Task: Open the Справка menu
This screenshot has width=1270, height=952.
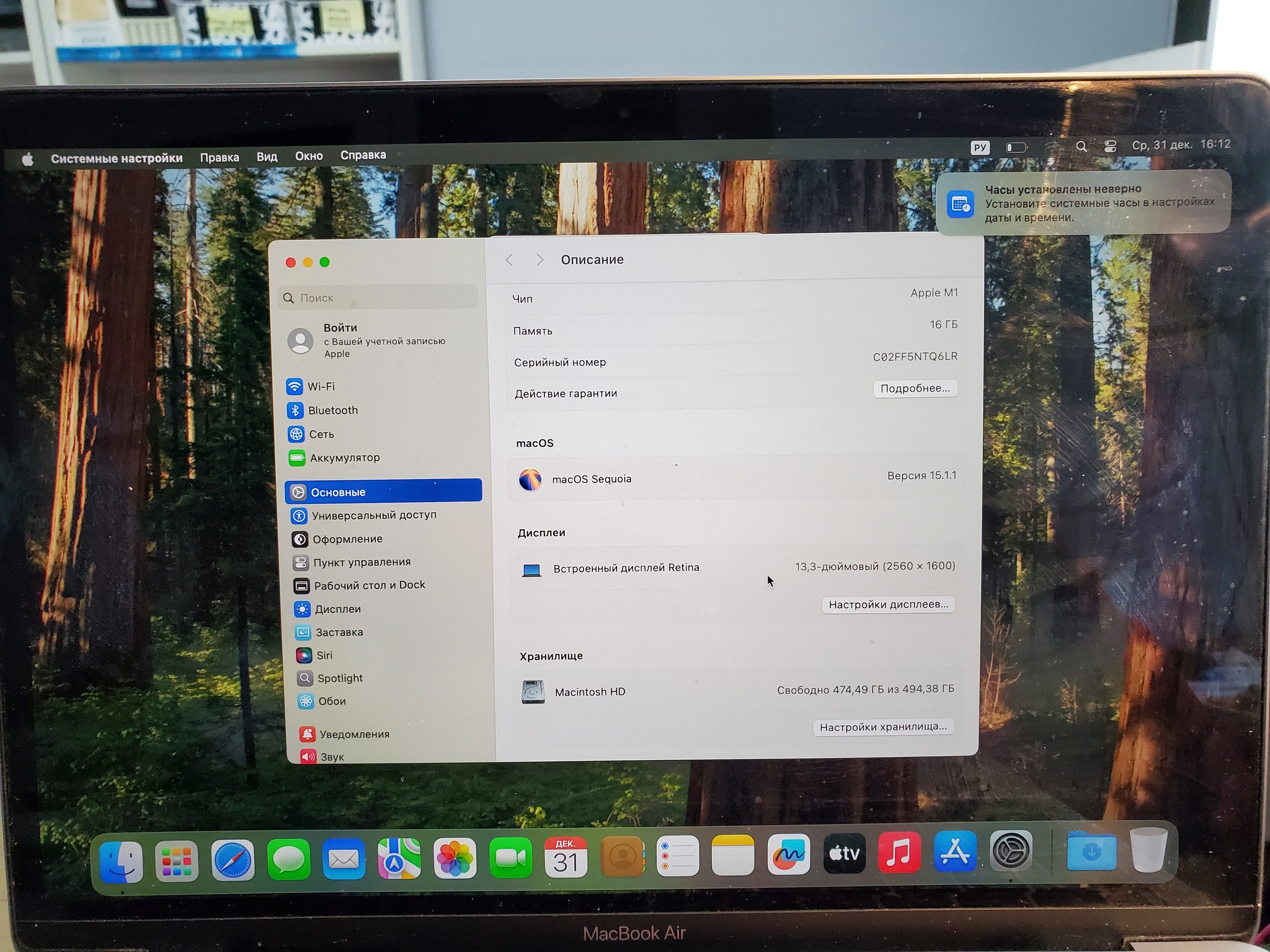Action: click(x=363, y=155)
